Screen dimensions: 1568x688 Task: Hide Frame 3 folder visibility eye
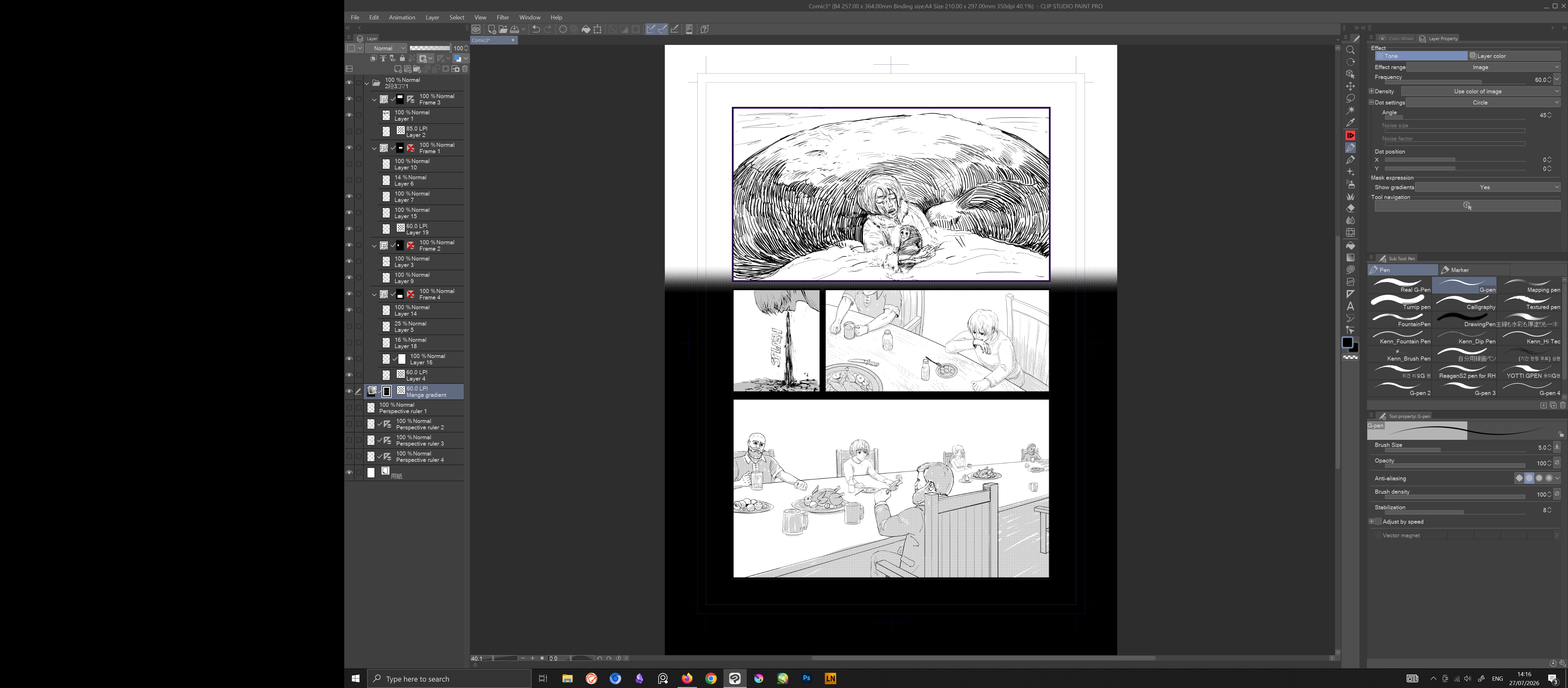pyautogui.click(x=349, y=99)
